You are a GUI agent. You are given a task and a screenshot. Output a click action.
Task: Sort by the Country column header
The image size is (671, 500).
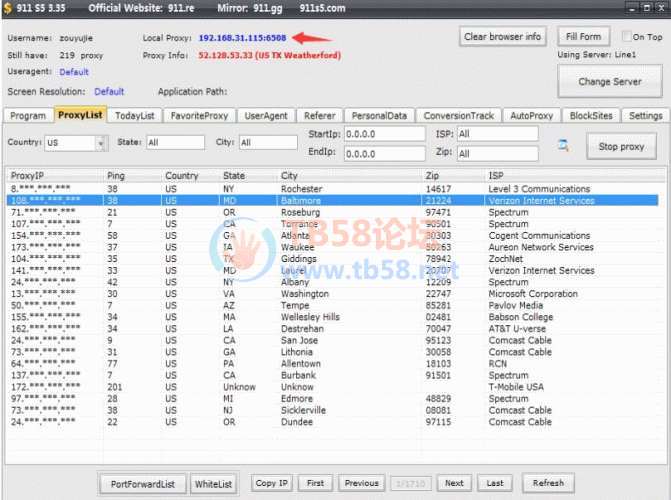pos(181,176)
